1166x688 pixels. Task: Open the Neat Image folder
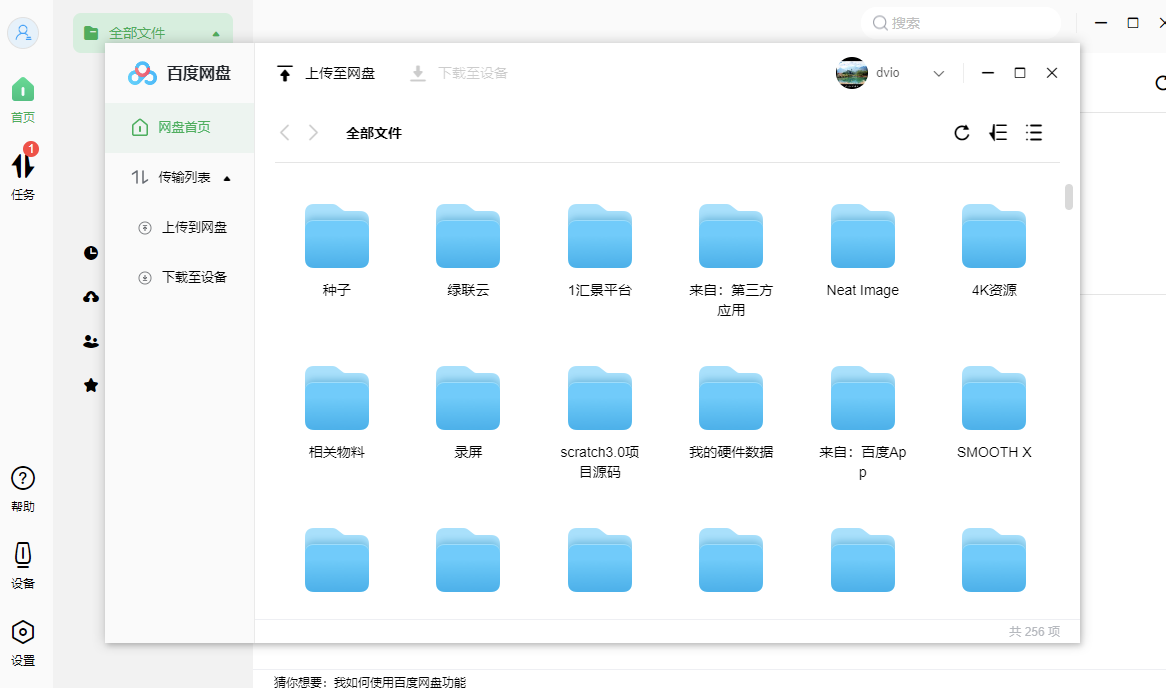862,237
